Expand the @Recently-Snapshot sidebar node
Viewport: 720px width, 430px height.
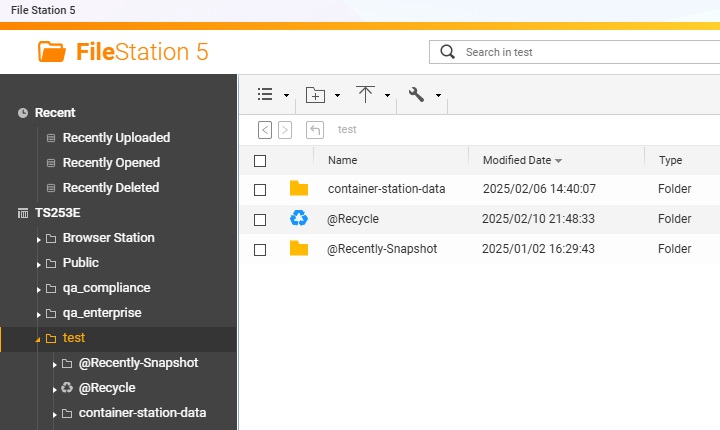[55, 364]
